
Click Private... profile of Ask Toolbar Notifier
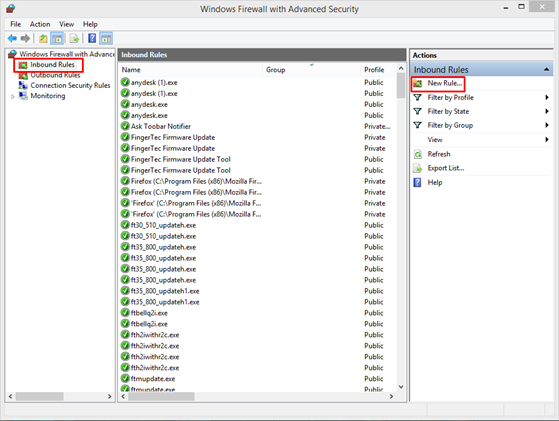point(377,126)
